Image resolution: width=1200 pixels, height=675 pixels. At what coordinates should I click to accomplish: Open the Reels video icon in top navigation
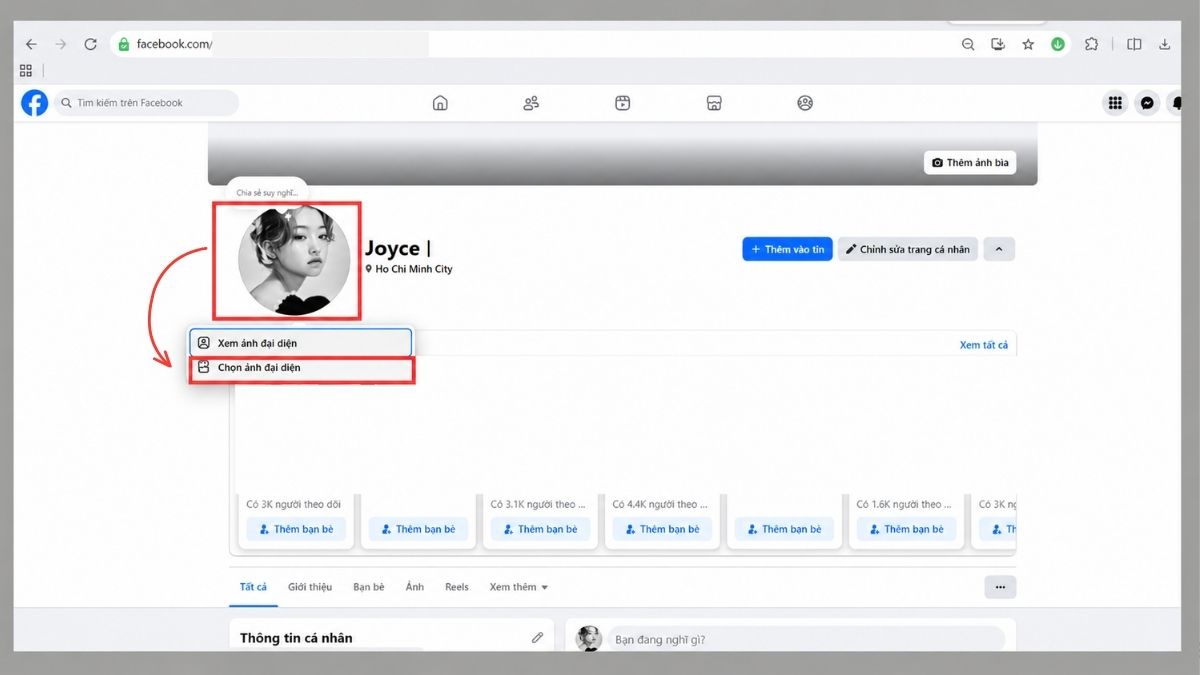click(623, 103)
